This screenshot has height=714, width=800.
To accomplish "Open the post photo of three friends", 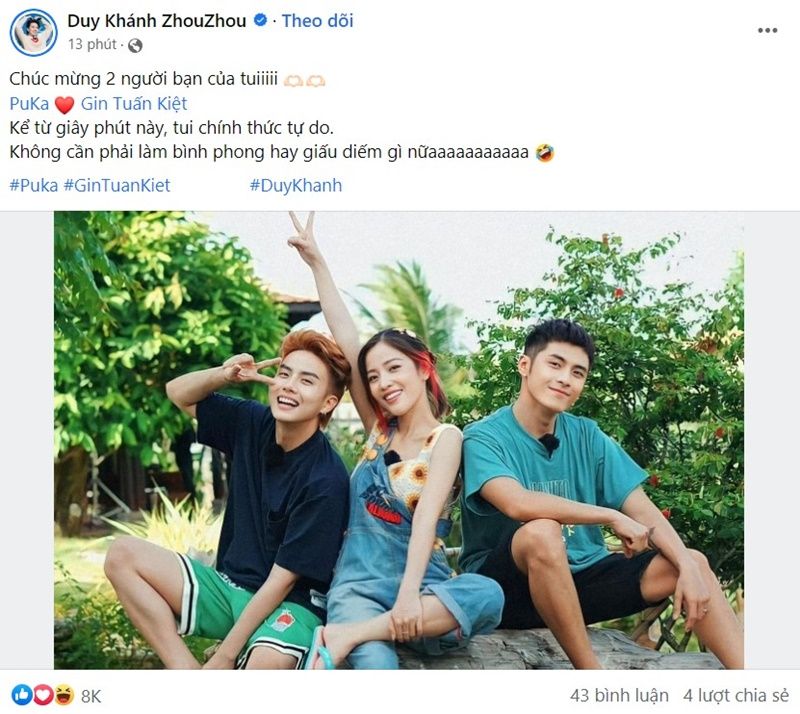I will click(399, 440).
